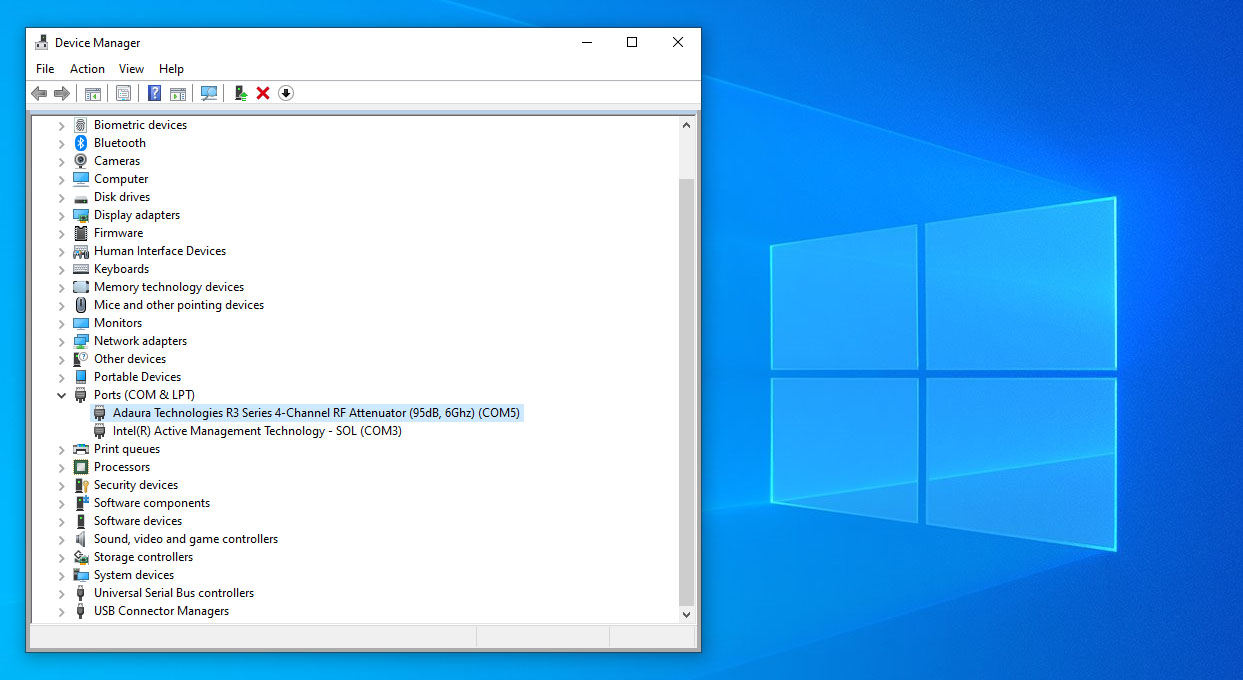1243x680 pixels.
Task: Click the Update device driver green arrow icon
Action: [240, 93]
